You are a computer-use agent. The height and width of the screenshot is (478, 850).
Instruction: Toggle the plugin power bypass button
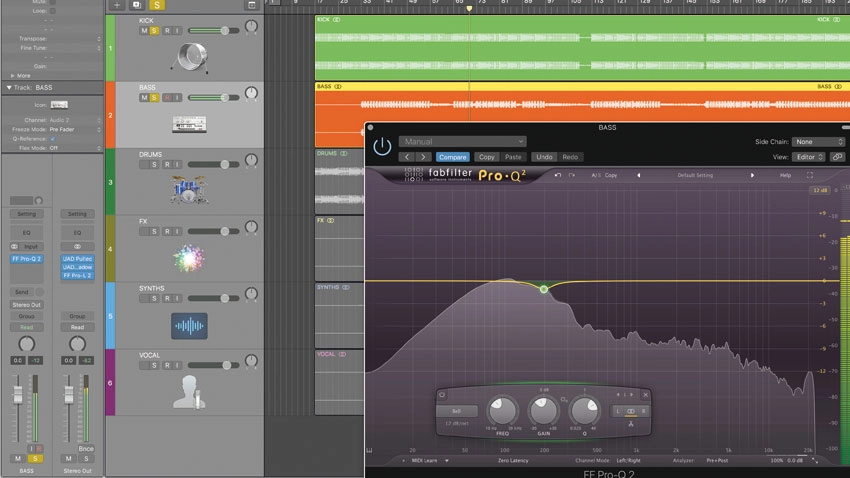(382, 146)
